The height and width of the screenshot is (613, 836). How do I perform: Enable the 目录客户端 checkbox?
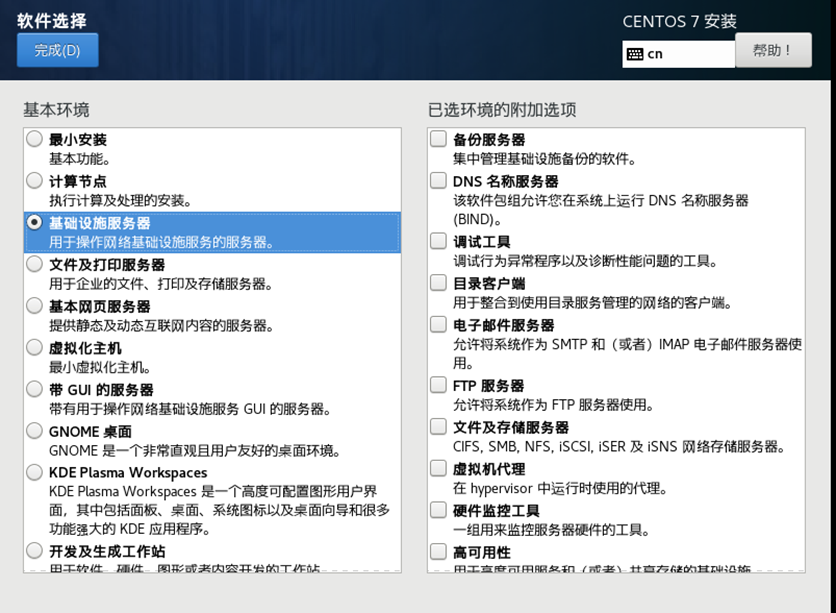438,283
